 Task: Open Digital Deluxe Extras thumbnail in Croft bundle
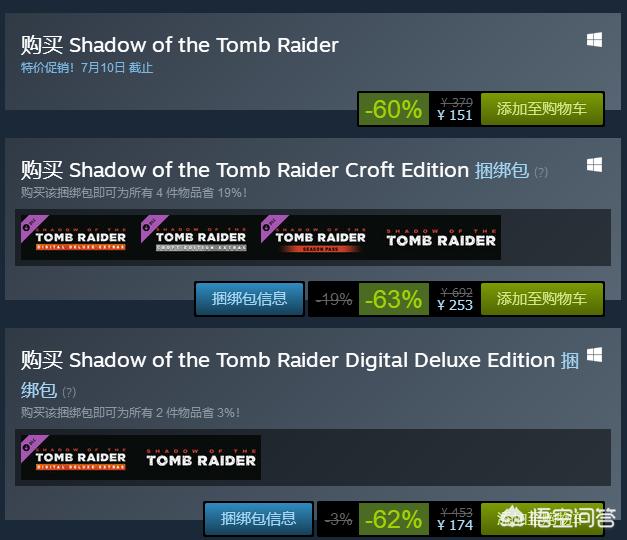[x=80, y=237]
